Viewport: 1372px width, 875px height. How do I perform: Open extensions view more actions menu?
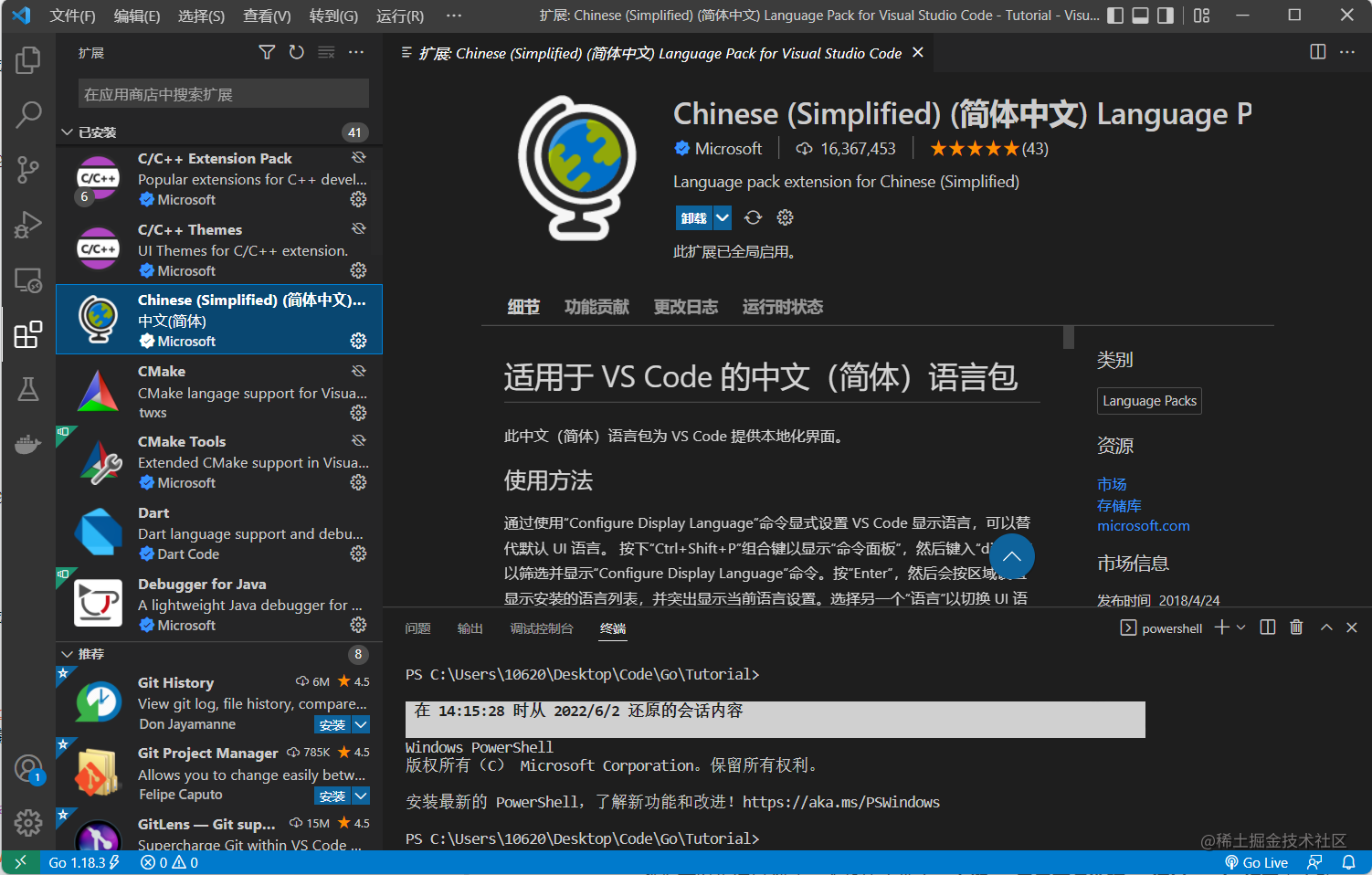[x=356, y=52]
